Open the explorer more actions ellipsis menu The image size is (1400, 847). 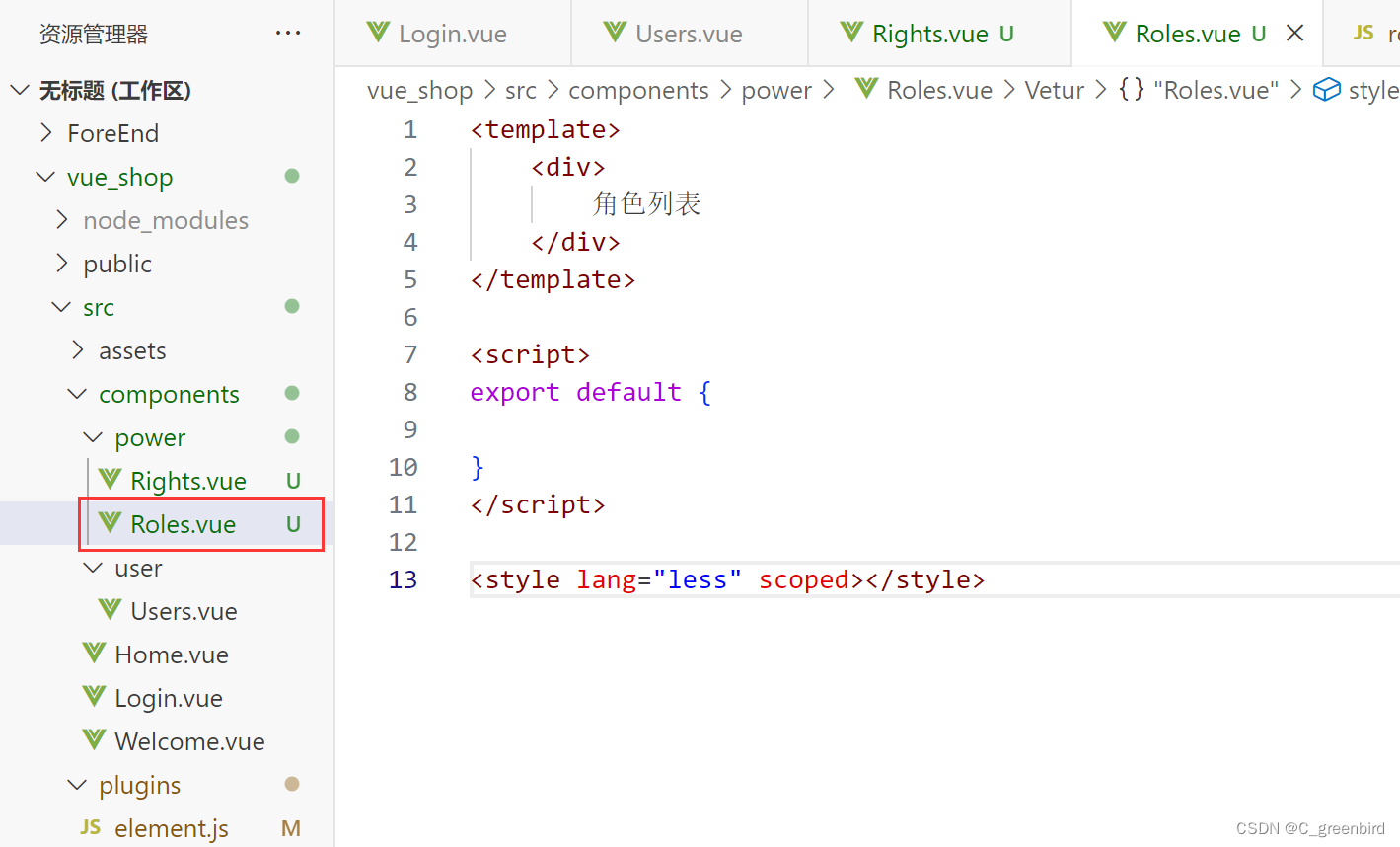pyautogui.click(x=288, y=34)
